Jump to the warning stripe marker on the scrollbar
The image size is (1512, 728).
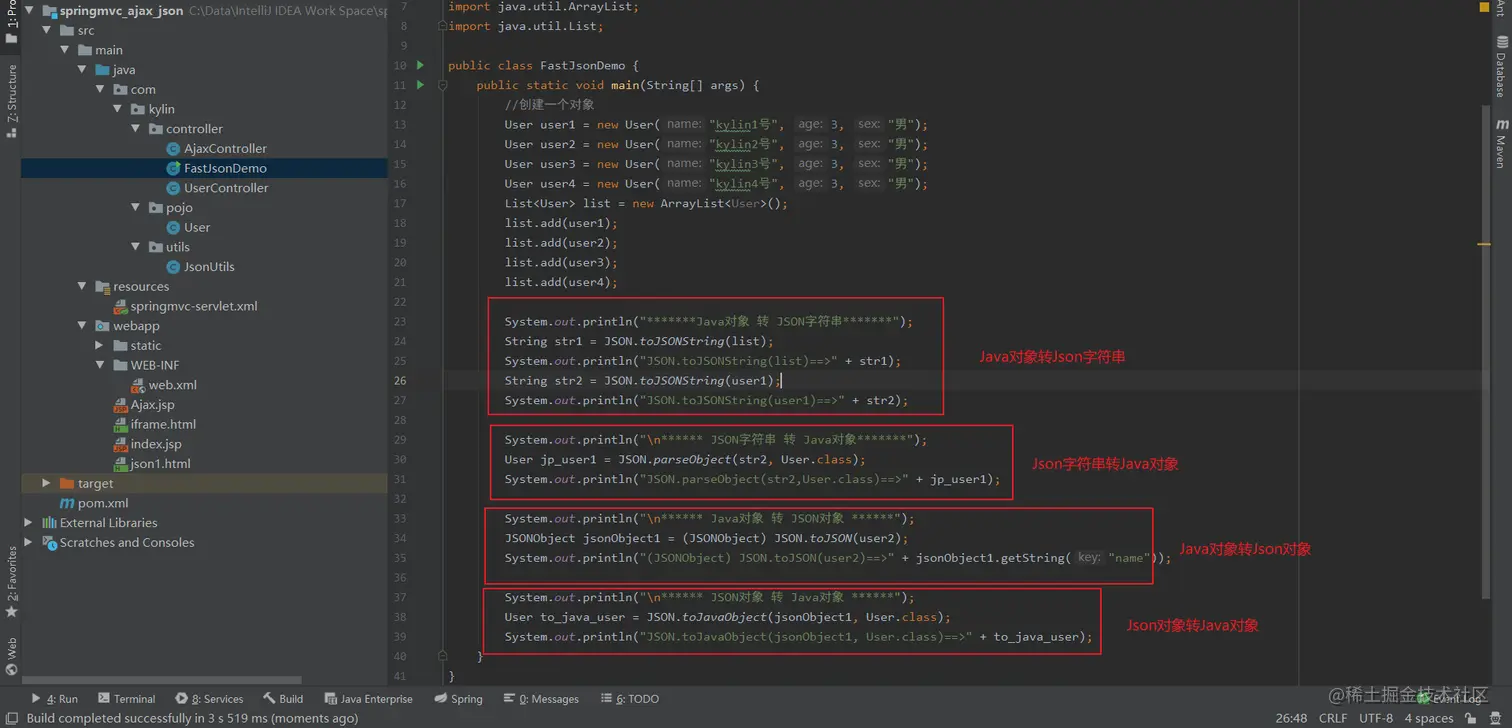pyautogui.click(x=1484, y=244)
